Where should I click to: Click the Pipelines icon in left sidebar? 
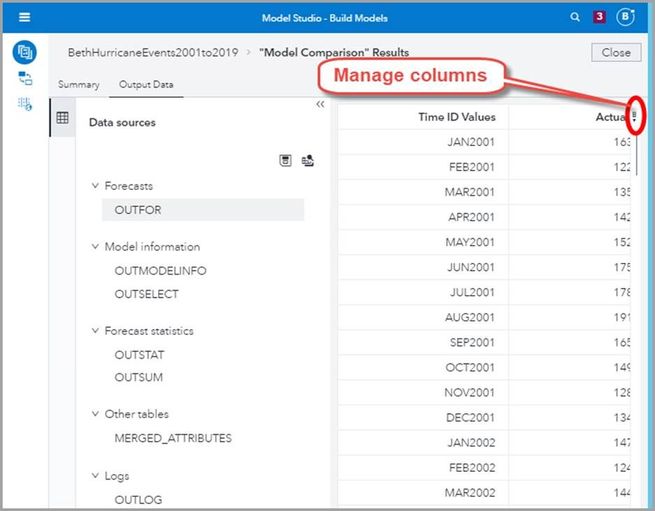tap(25, 78)
